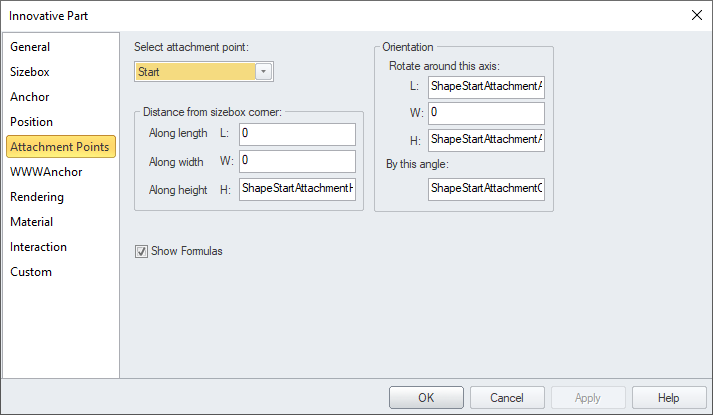Click the Select attachment point label
This screenshot has height=415, width=713.
point(191,47)
